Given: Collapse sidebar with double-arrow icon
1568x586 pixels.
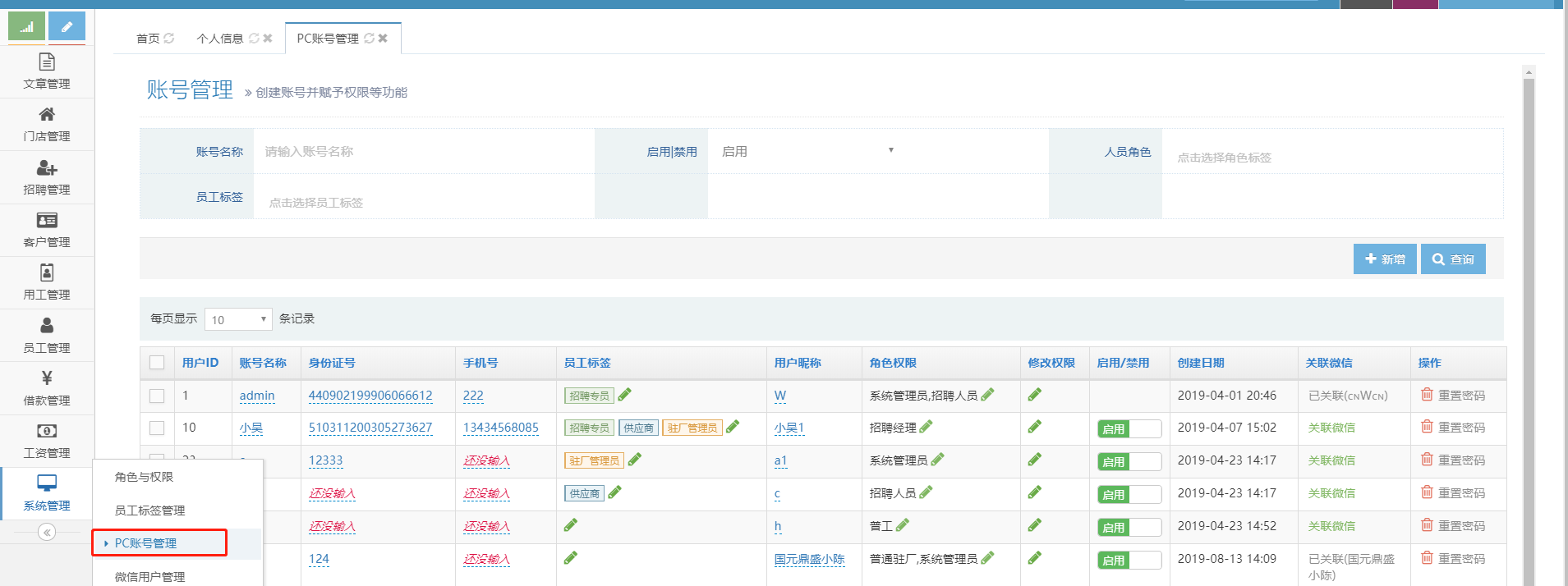Looking at the screenshot, I should (47, 533).
